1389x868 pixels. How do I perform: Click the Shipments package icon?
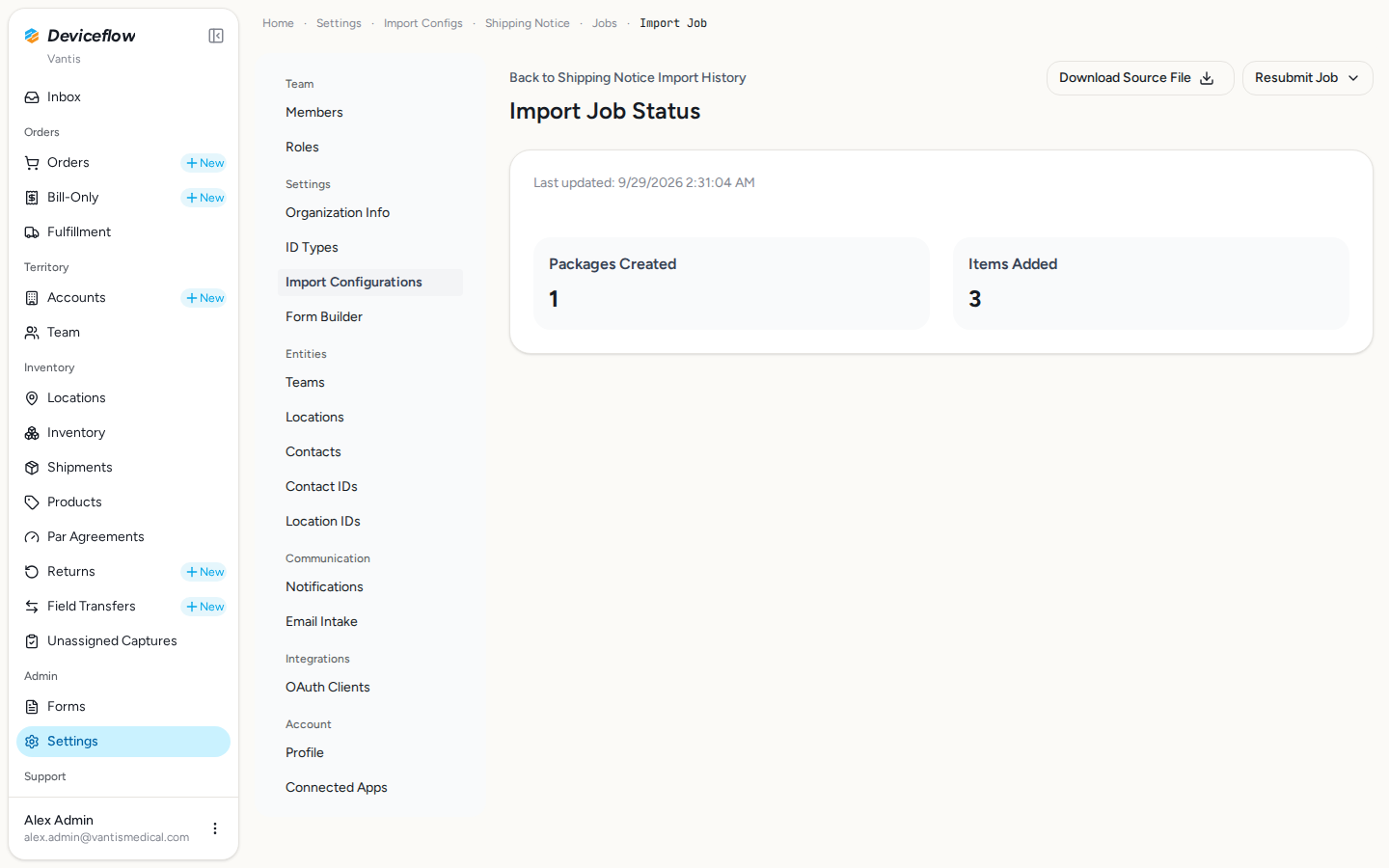coord(32,468)
